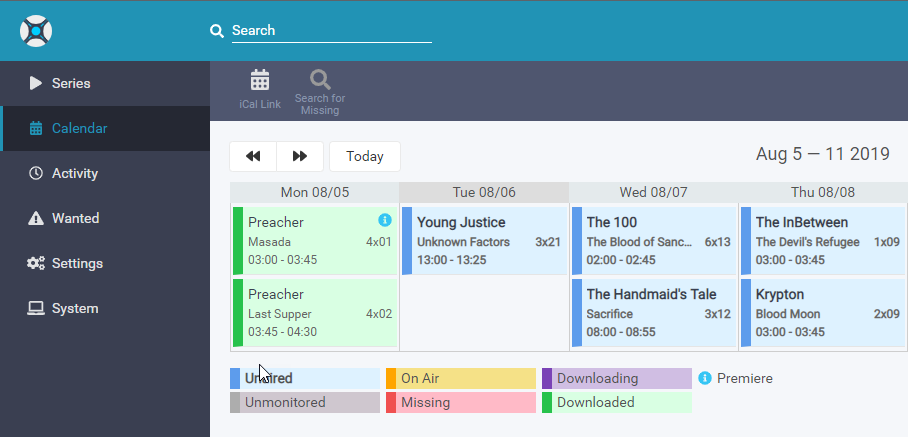The height and width of the screenshot is (437, 908).
Task: Click Search for Missing magnifier icon
Action: tap(319, 81)
